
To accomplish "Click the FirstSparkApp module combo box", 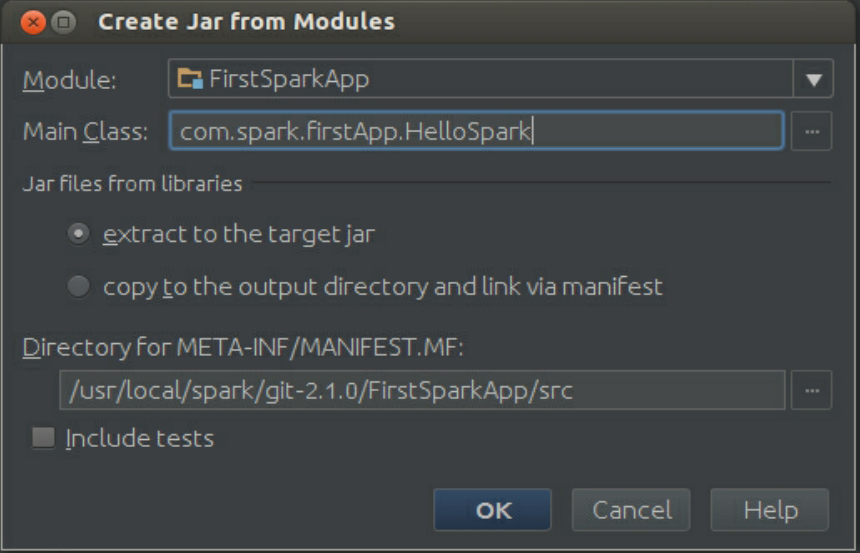I will pos(480,80).
